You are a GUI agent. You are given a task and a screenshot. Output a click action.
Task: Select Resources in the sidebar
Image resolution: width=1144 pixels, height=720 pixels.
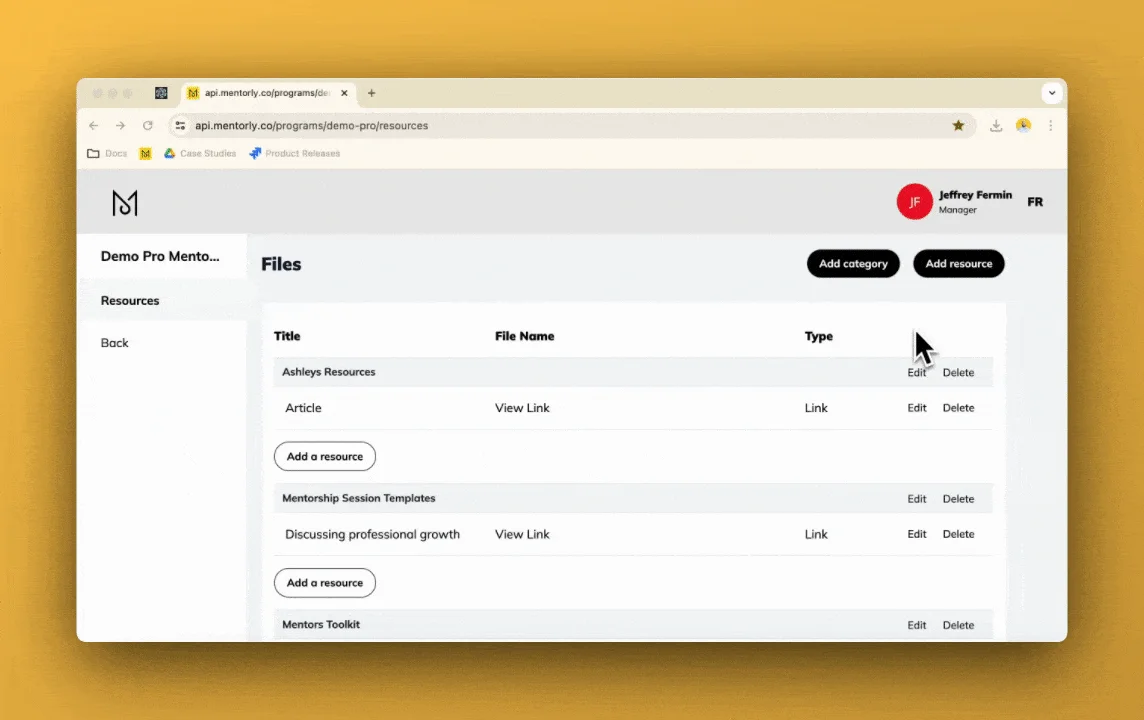[x=130, y=301]
